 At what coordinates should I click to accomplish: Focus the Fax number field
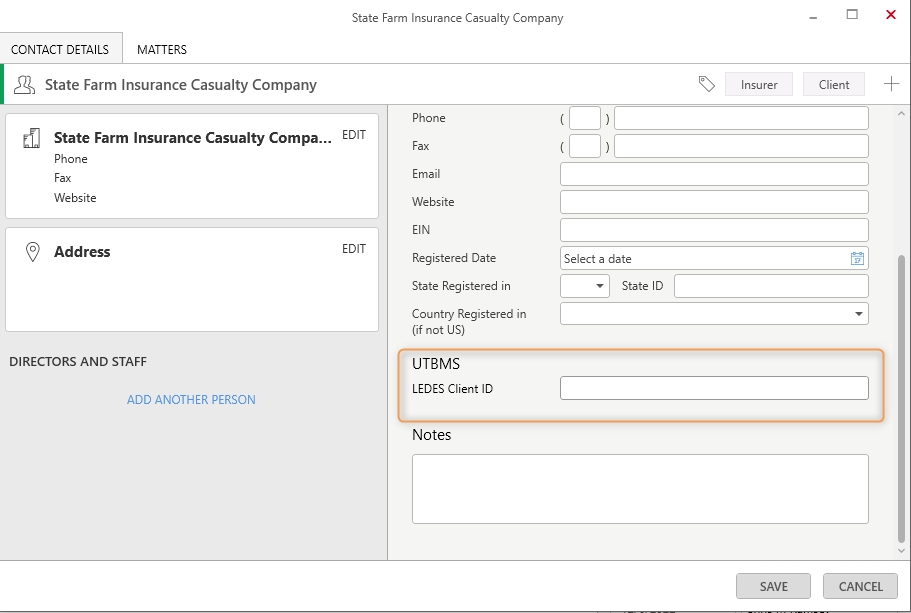pos(741,146)
